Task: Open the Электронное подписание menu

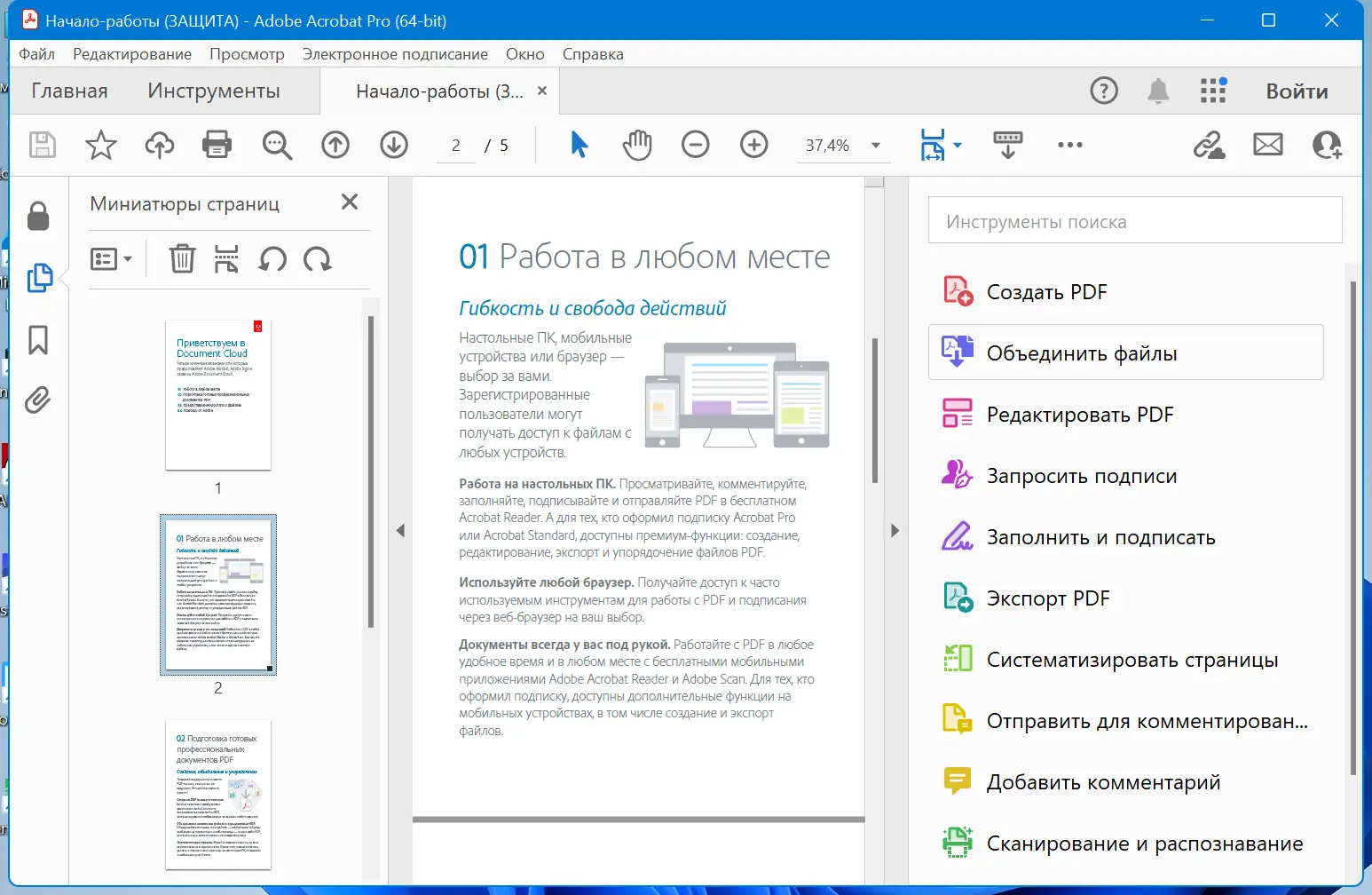Action: [395, 54]
